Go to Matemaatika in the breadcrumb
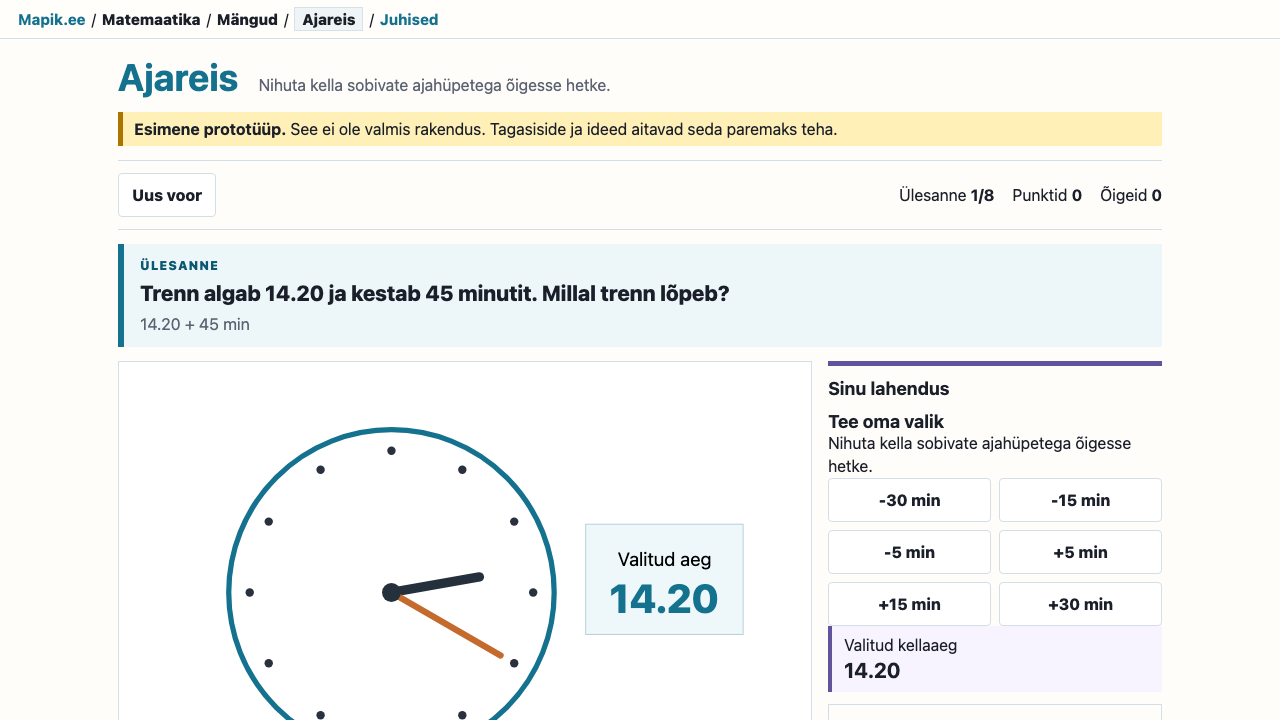The image size is (1280, 720). click(151, 19)
